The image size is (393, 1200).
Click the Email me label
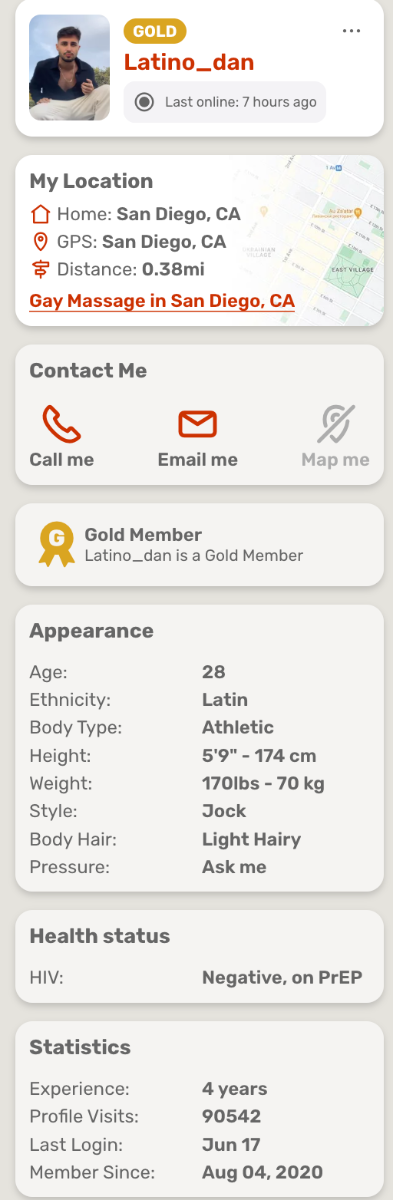pos(198,460)
